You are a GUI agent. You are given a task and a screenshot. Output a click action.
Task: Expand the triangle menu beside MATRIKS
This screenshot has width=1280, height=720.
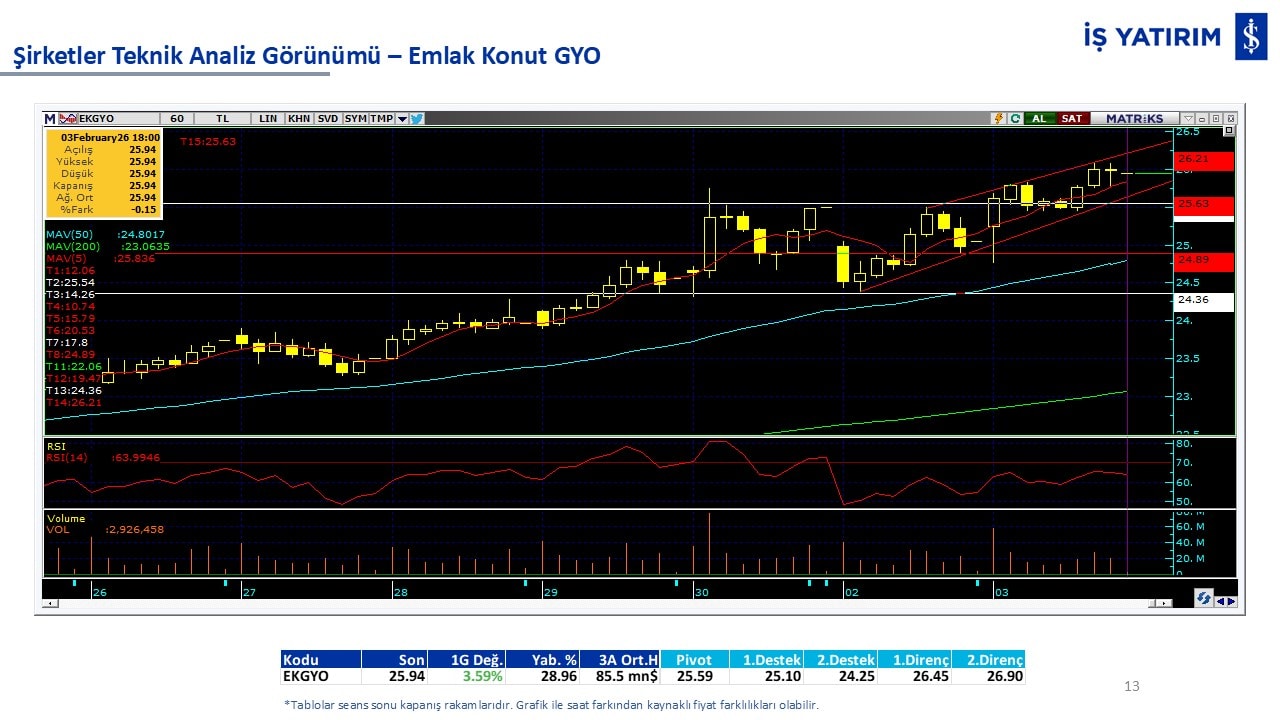(1188, 118)
